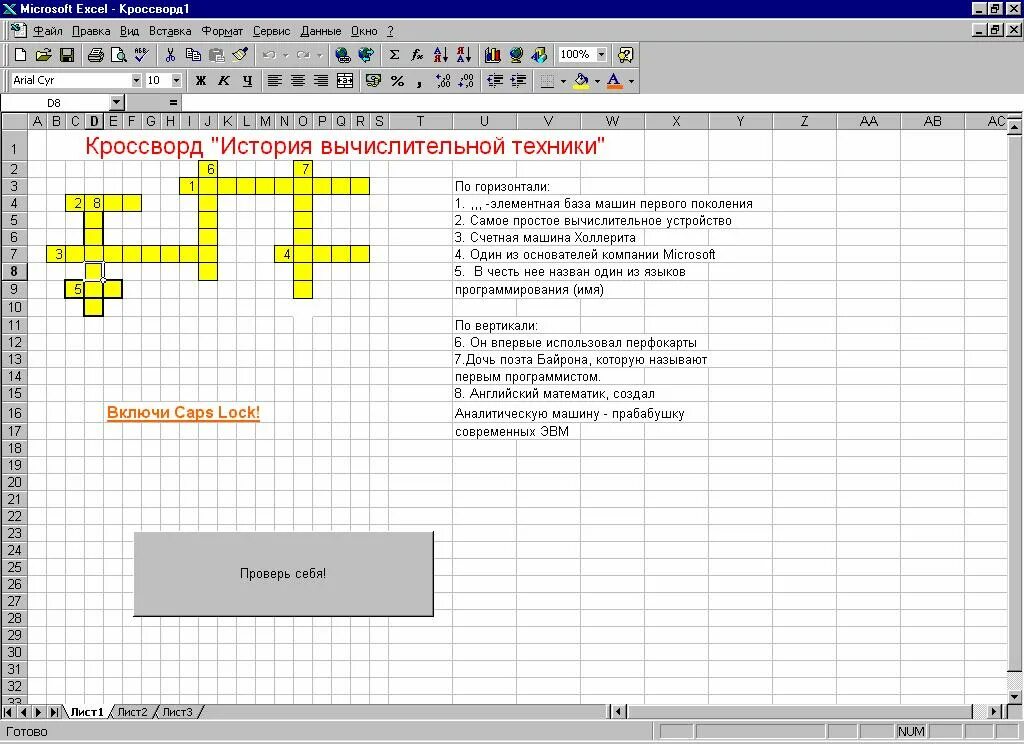
Task: Increase indent icon in formatting toolbar
Action: pos(518,80)
